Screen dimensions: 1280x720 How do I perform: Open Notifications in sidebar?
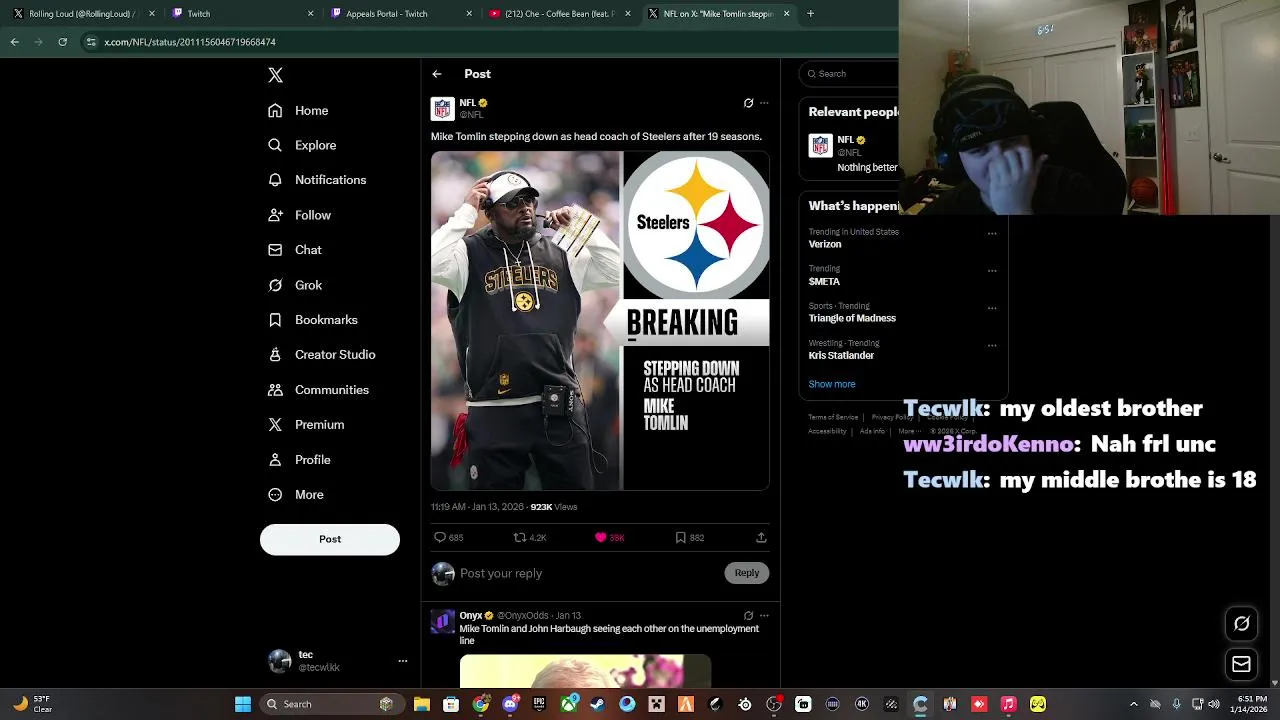pos(317,180)
